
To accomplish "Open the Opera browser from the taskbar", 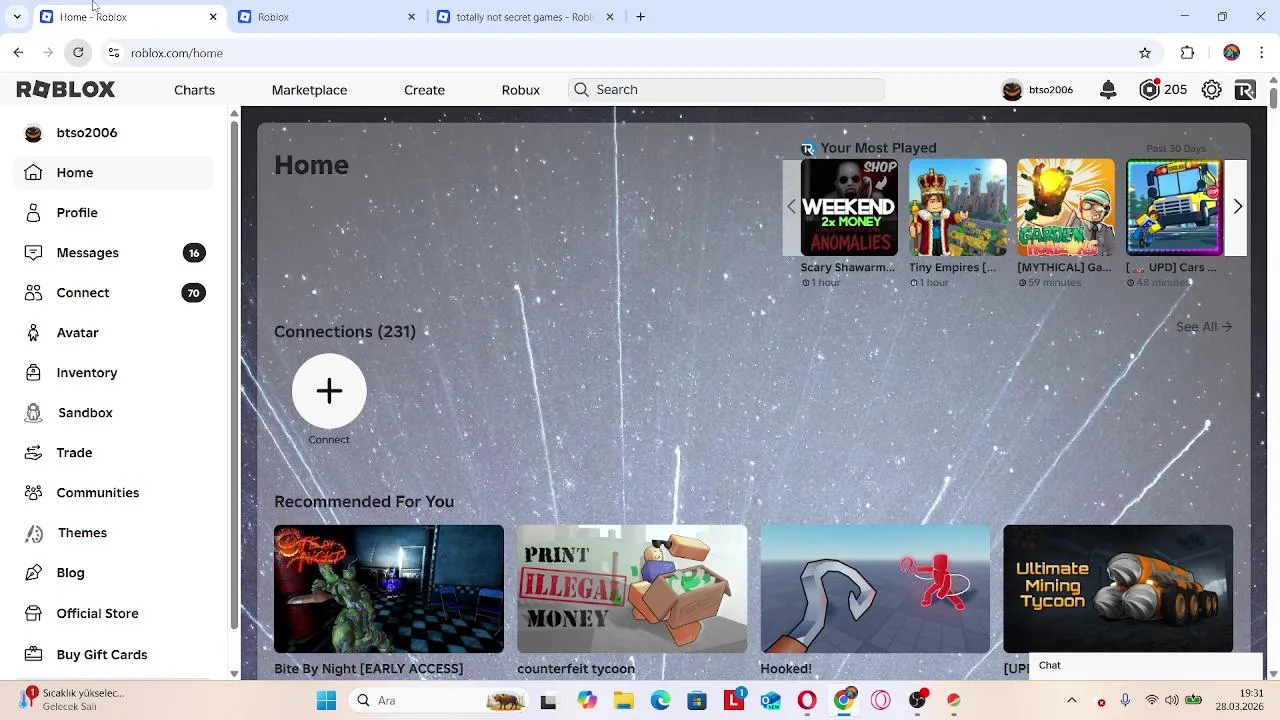I will click(807, 701).
